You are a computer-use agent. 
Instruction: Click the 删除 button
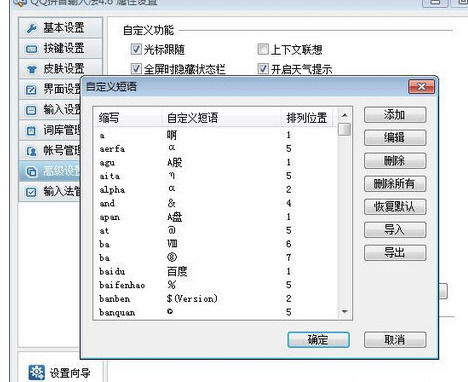click(395, 161)
